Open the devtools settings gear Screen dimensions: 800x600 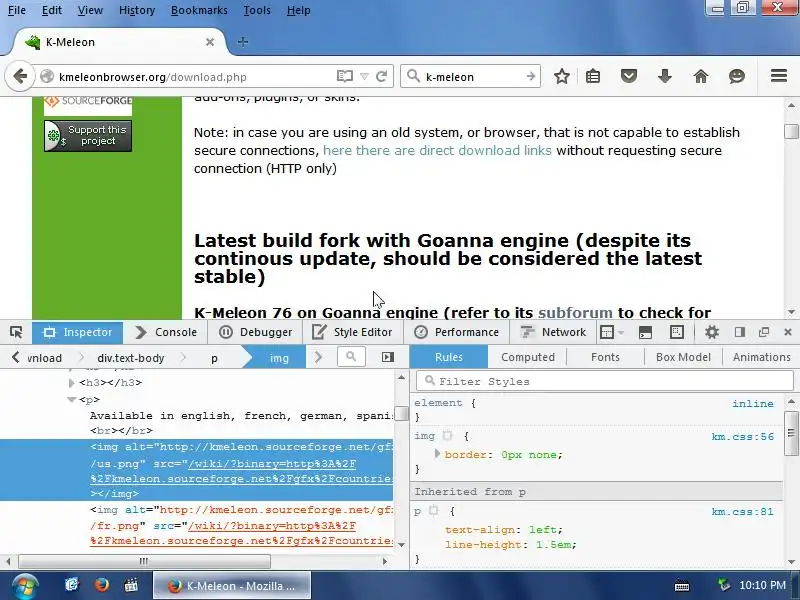click(712, 332)
